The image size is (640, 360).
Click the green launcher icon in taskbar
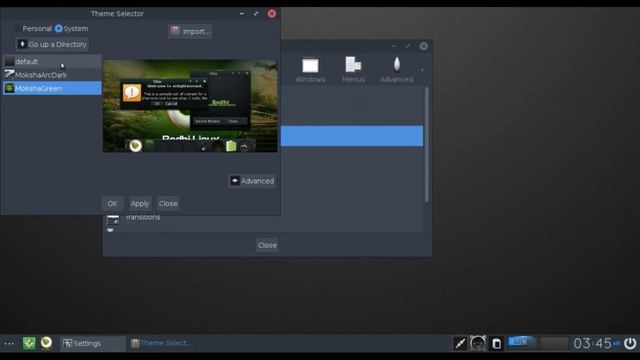pos(29,343)
